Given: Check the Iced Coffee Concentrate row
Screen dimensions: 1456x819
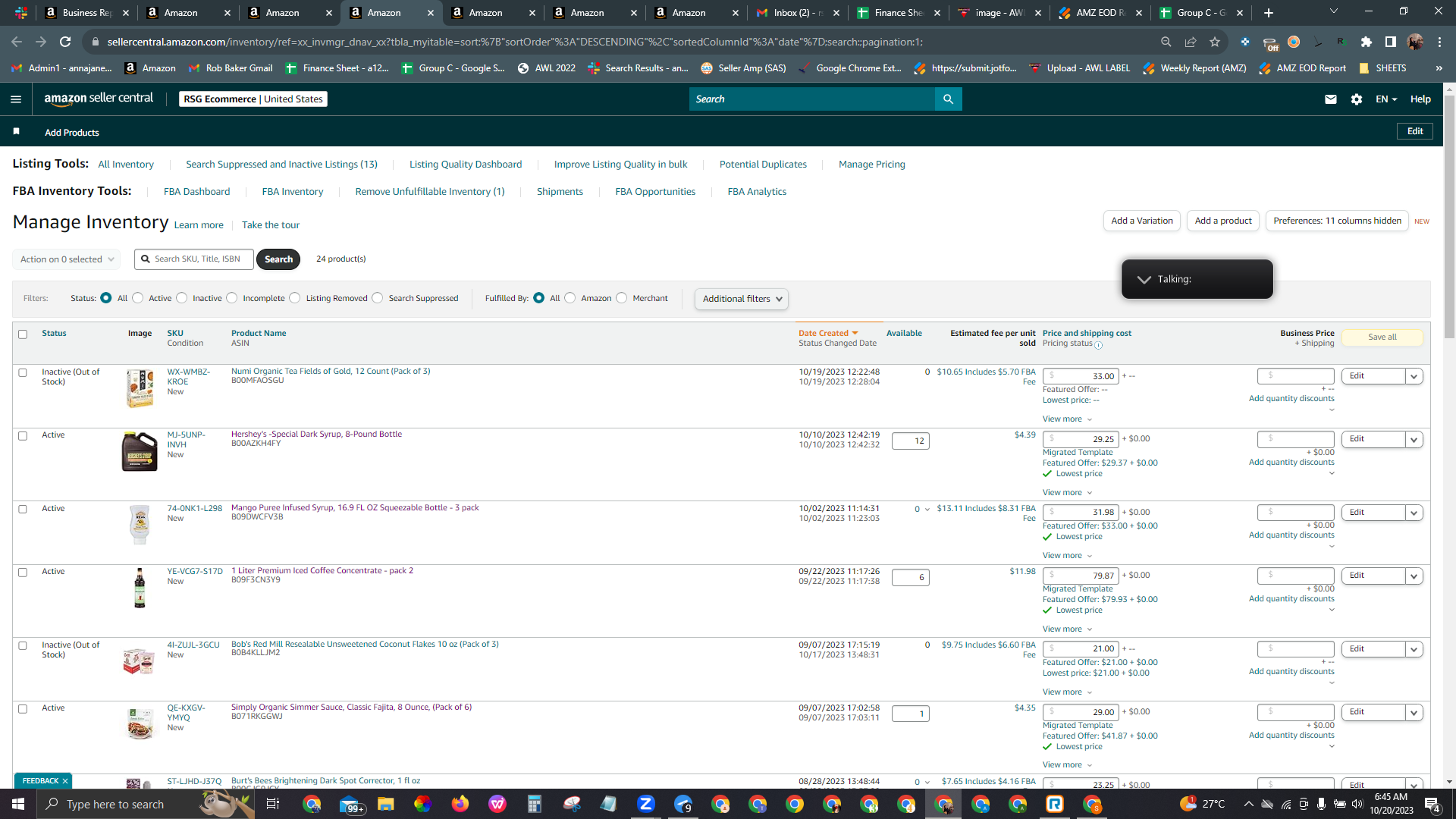Looking at the screenshot, I should click(23, 573).
